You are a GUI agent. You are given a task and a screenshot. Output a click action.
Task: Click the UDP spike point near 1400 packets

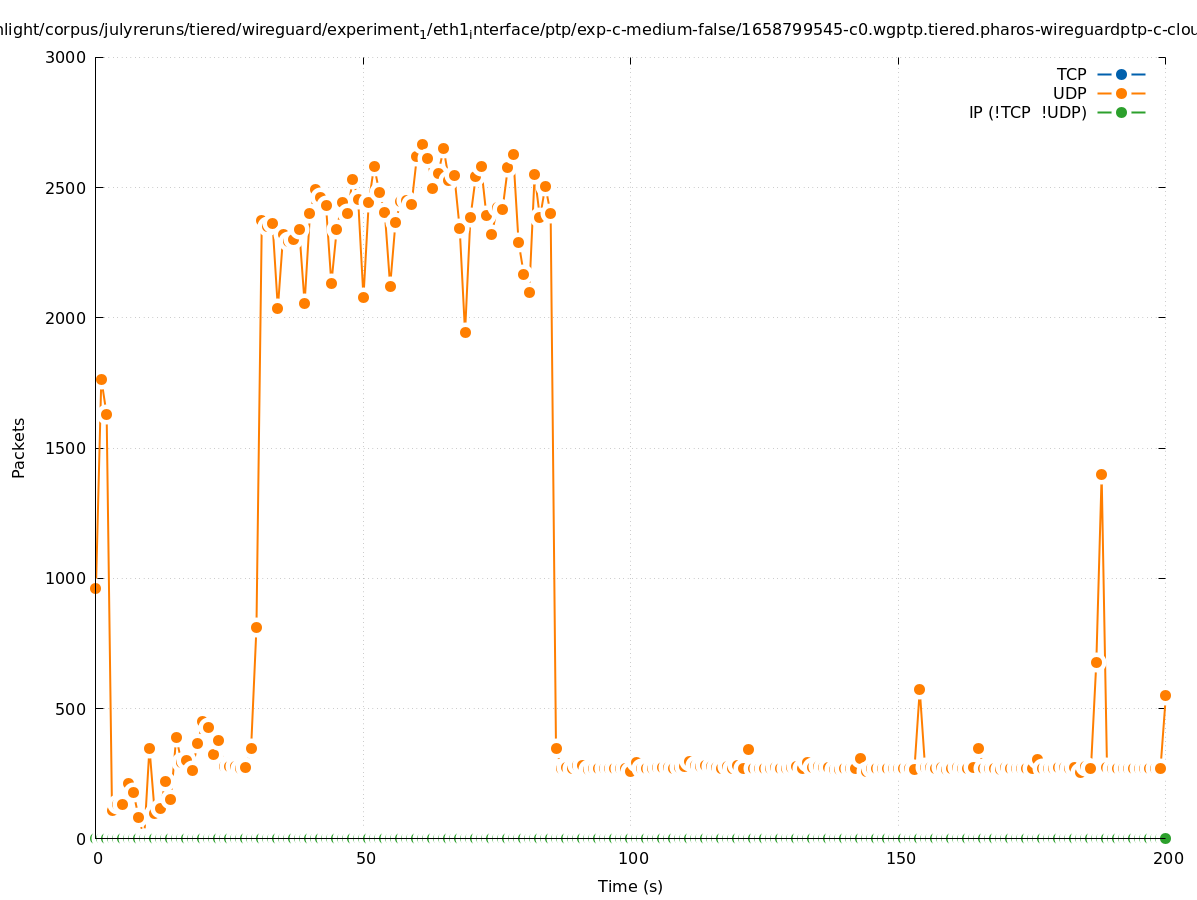pyautogui.click(x=1101, y=474)
